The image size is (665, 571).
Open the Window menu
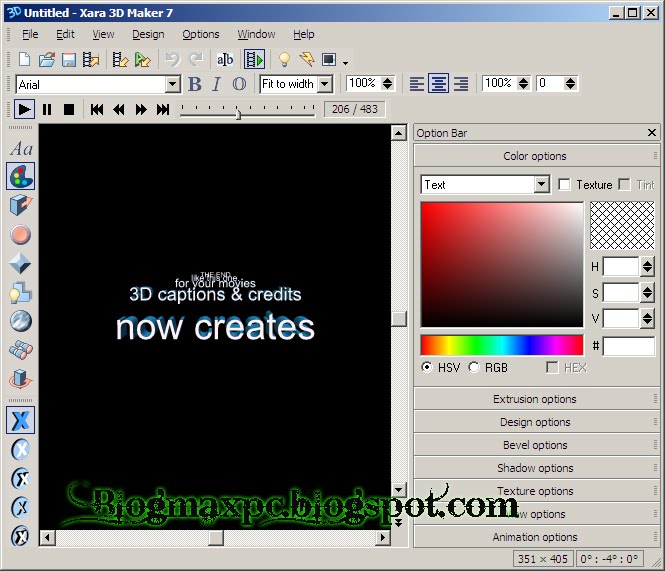tap(256, 34)
